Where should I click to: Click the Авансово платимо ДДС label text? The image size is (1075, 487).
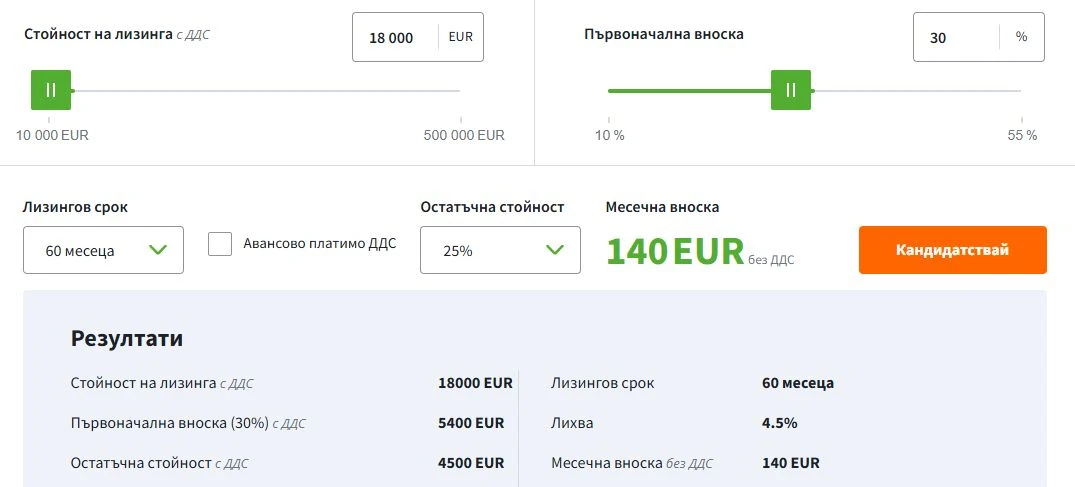[x=319, y=243]
